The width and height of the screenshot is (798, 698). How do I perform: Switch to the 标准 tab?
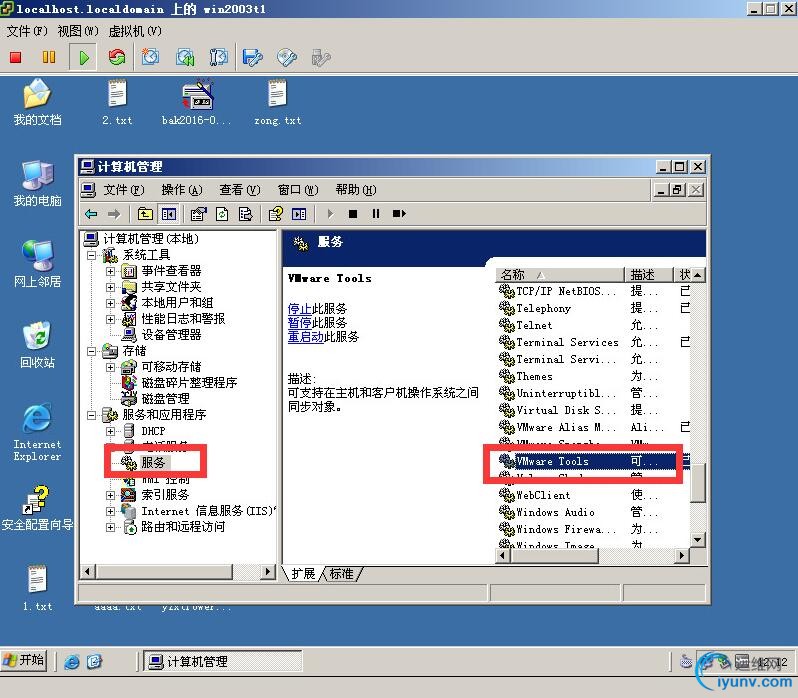(x=341, y=574)
